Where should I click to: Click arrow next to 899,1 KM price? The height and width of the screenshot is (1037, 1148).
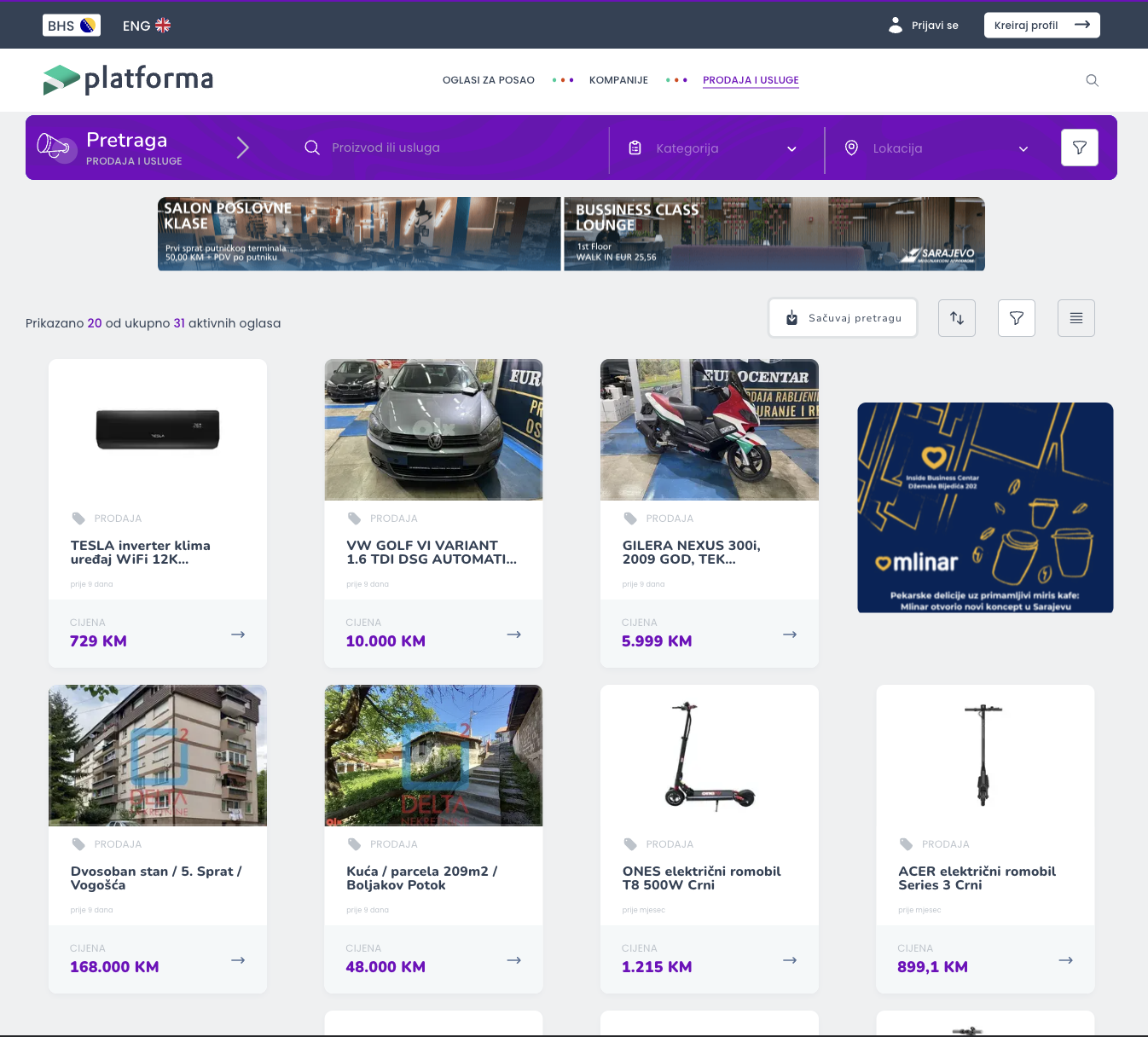(x=1065, y=960)
